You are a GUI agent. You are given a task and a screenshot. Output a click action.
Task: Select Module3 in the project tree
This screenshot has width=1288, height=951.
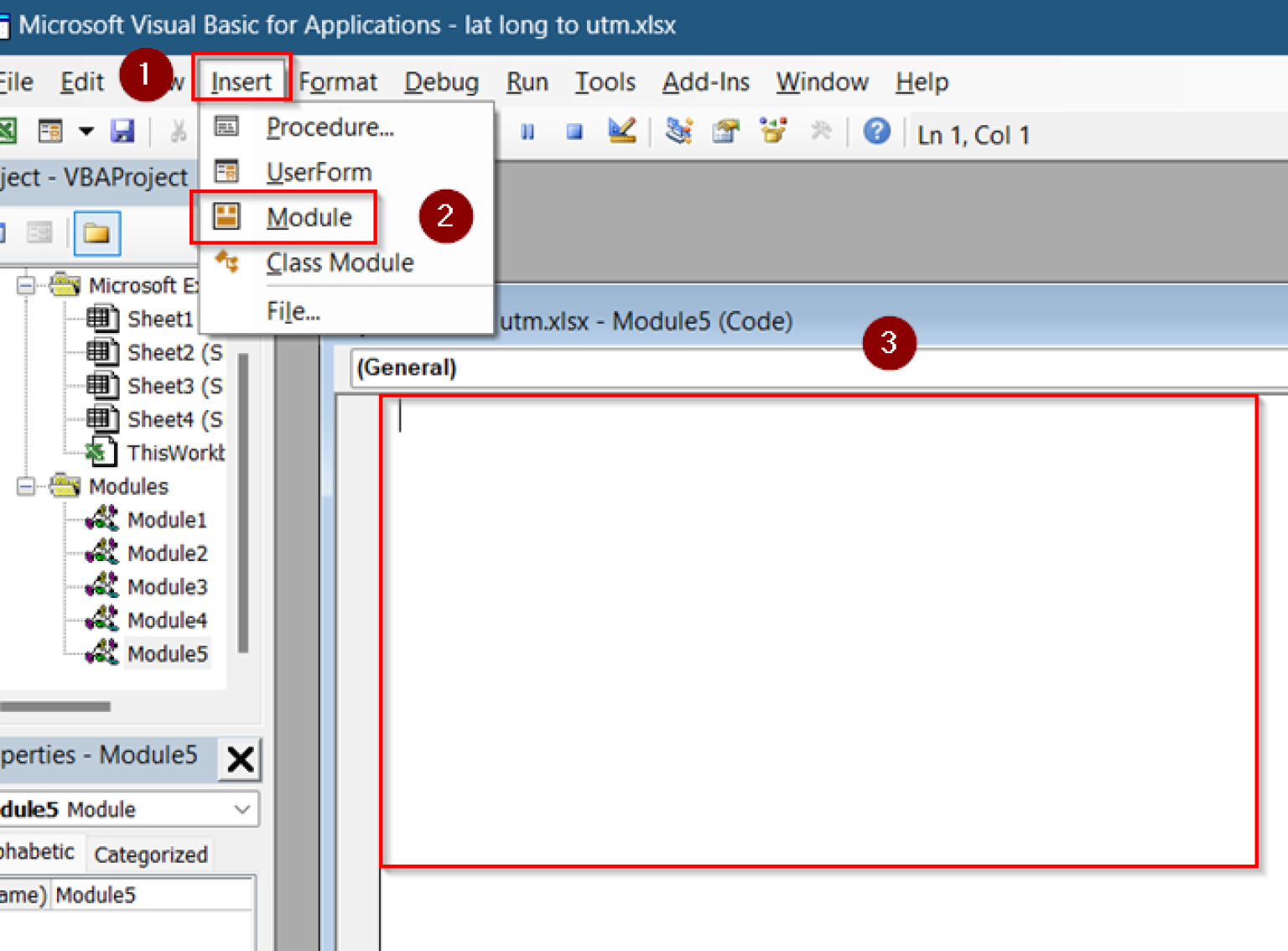[x=167, y=587]
